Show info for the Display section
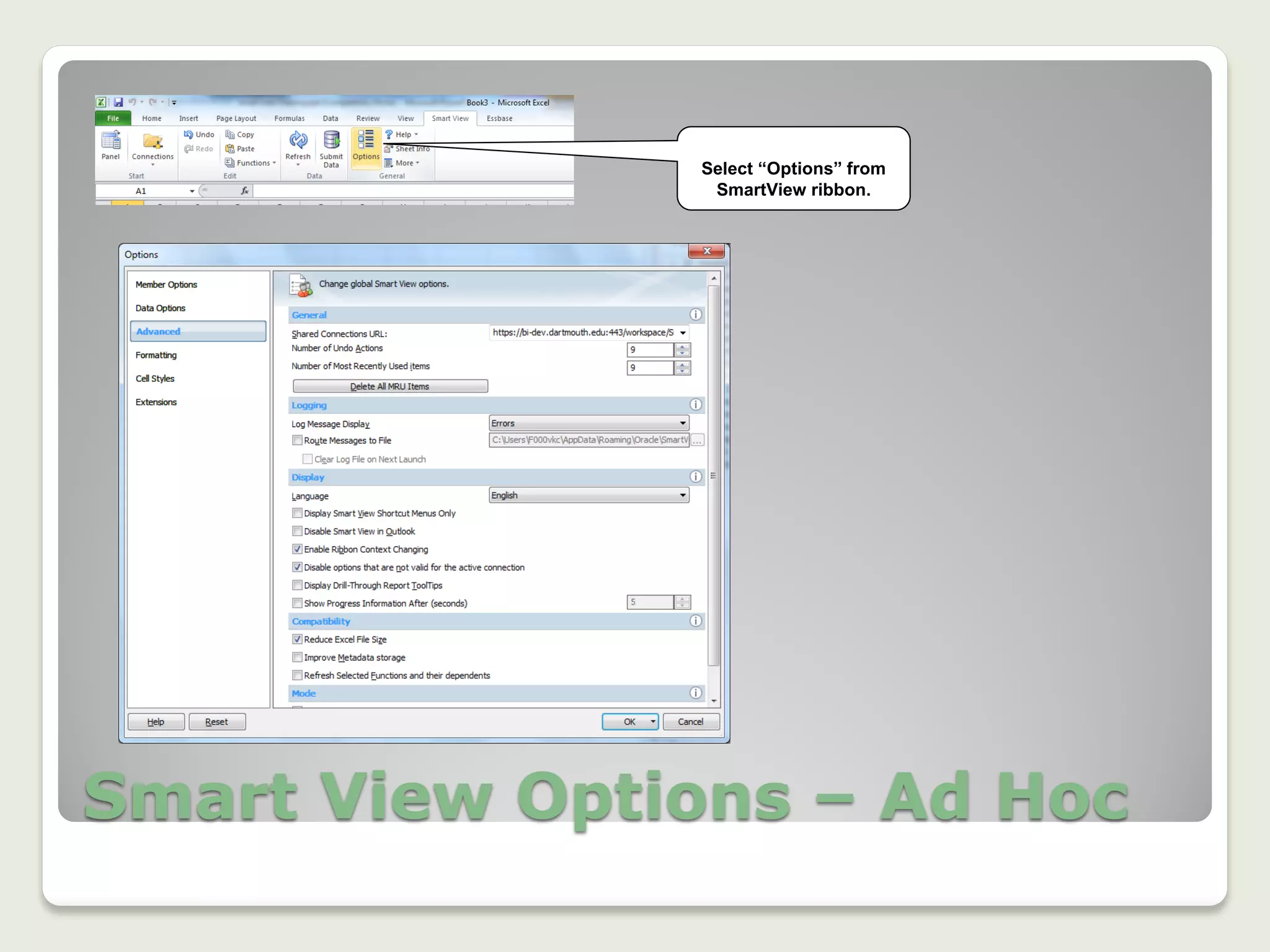The image size is (1270, 952). (x=696, y=476)
